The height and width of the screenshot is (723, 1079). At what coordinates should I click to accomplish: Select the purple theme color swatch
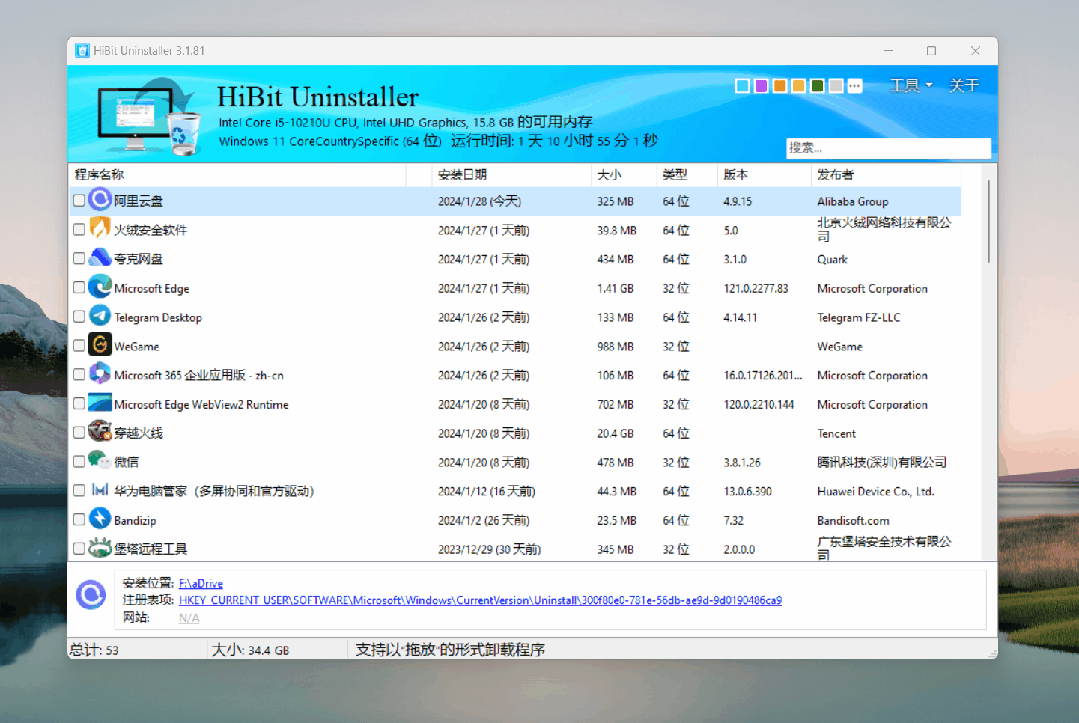pos(761,86)
